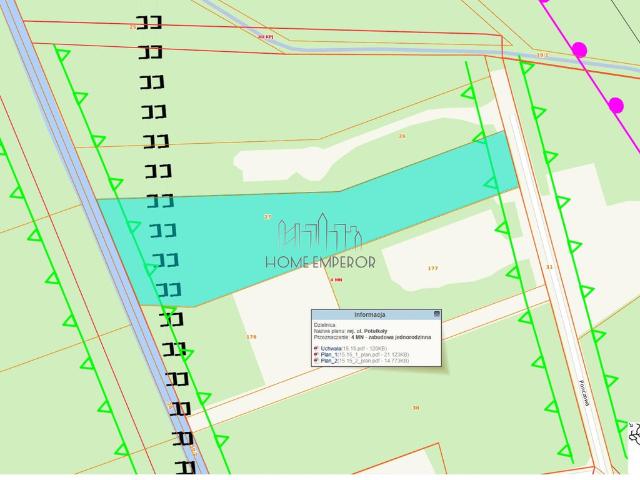This screenshot has width=640, height=480.
Task: Click the Nazwa planu line in popup
Action: (x=351, y=331)
